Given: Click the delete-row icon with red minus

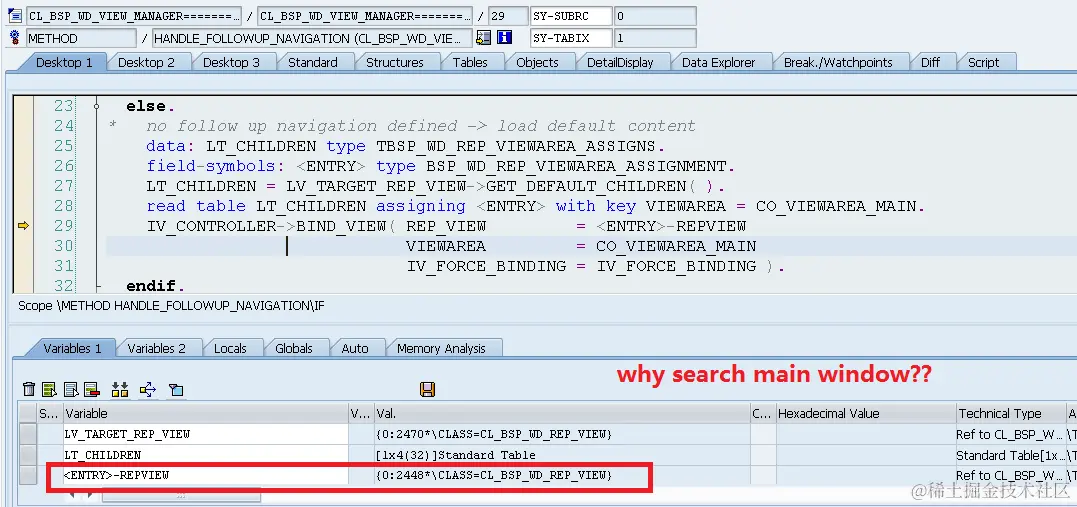Looking at the screenshot, I should pos(92,390).
